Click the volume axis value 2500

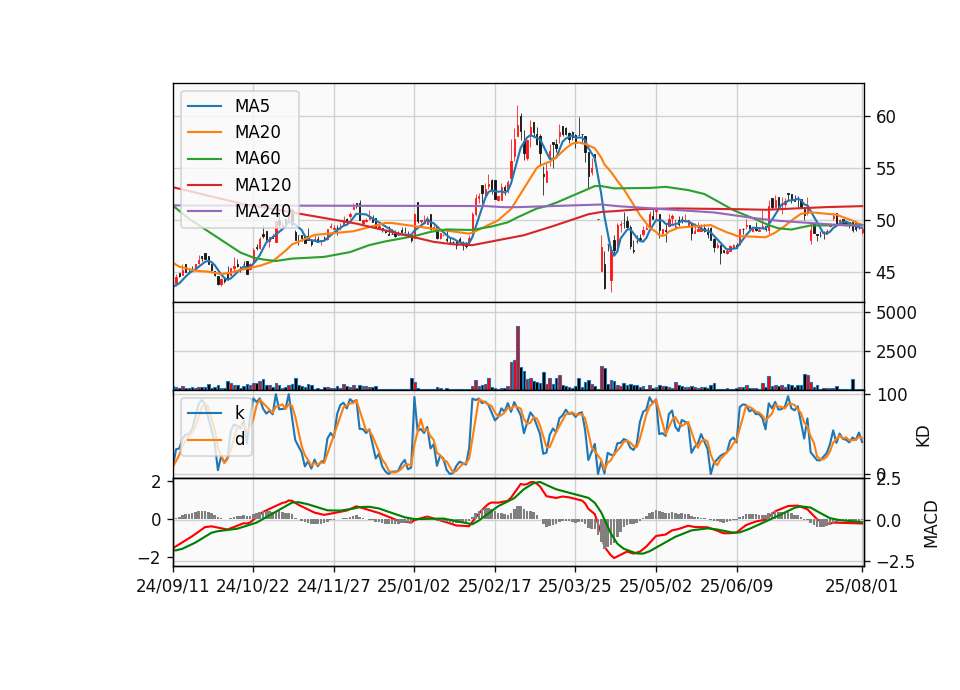(x=896, y=352)
